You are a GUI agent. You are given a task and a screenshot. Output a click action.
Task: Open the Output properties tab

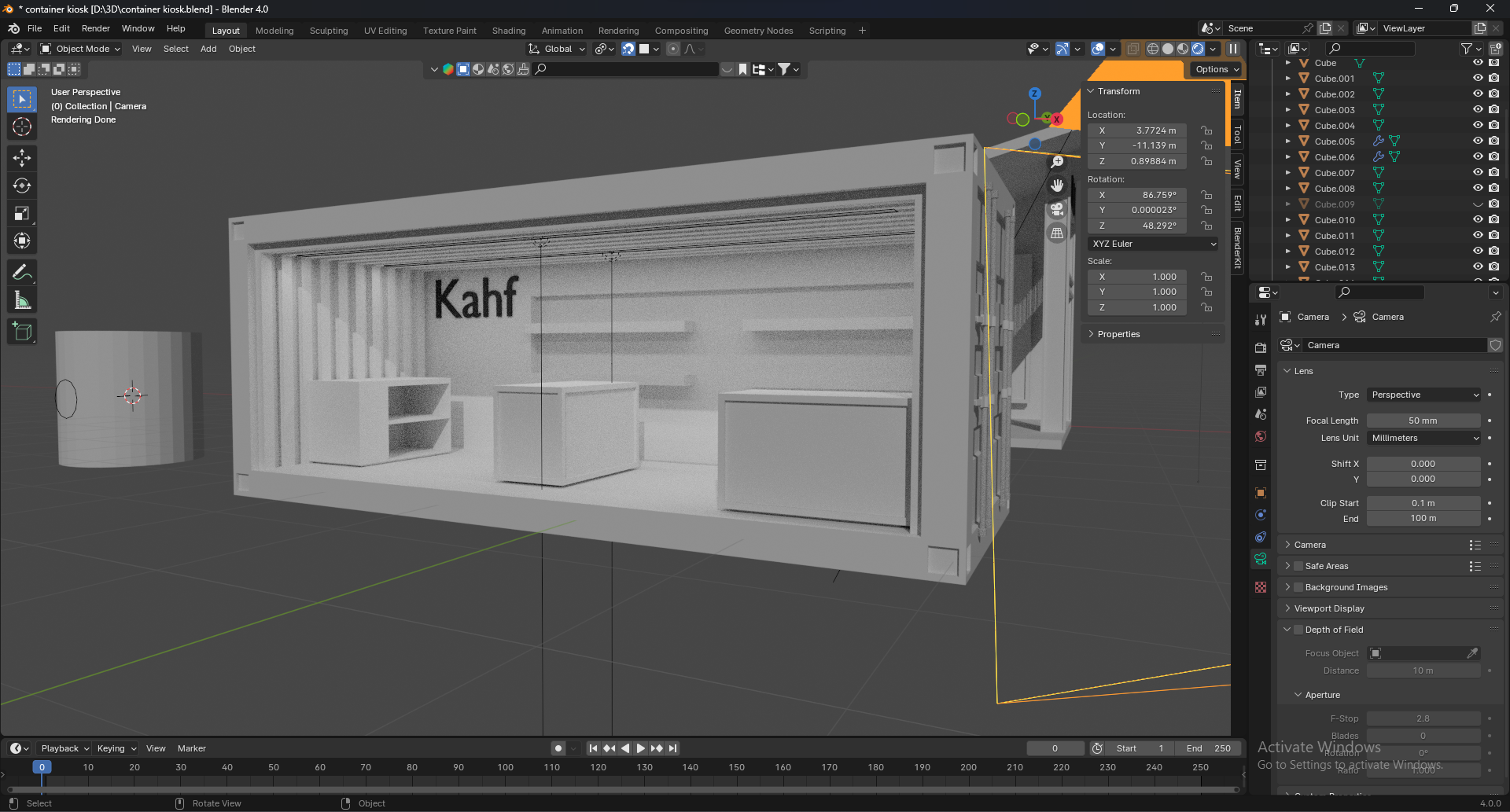(1261, 369)
